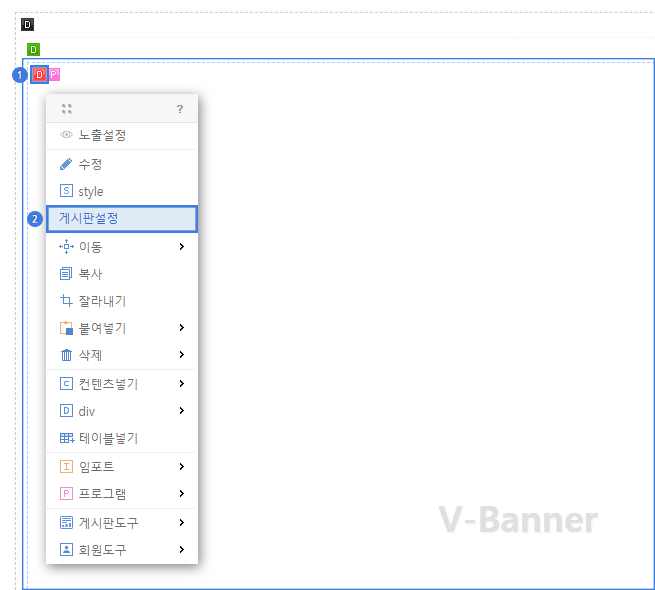Click the pencil icon for 수정
Viewport: 655px width, 590px height.
tap(66, 164)
